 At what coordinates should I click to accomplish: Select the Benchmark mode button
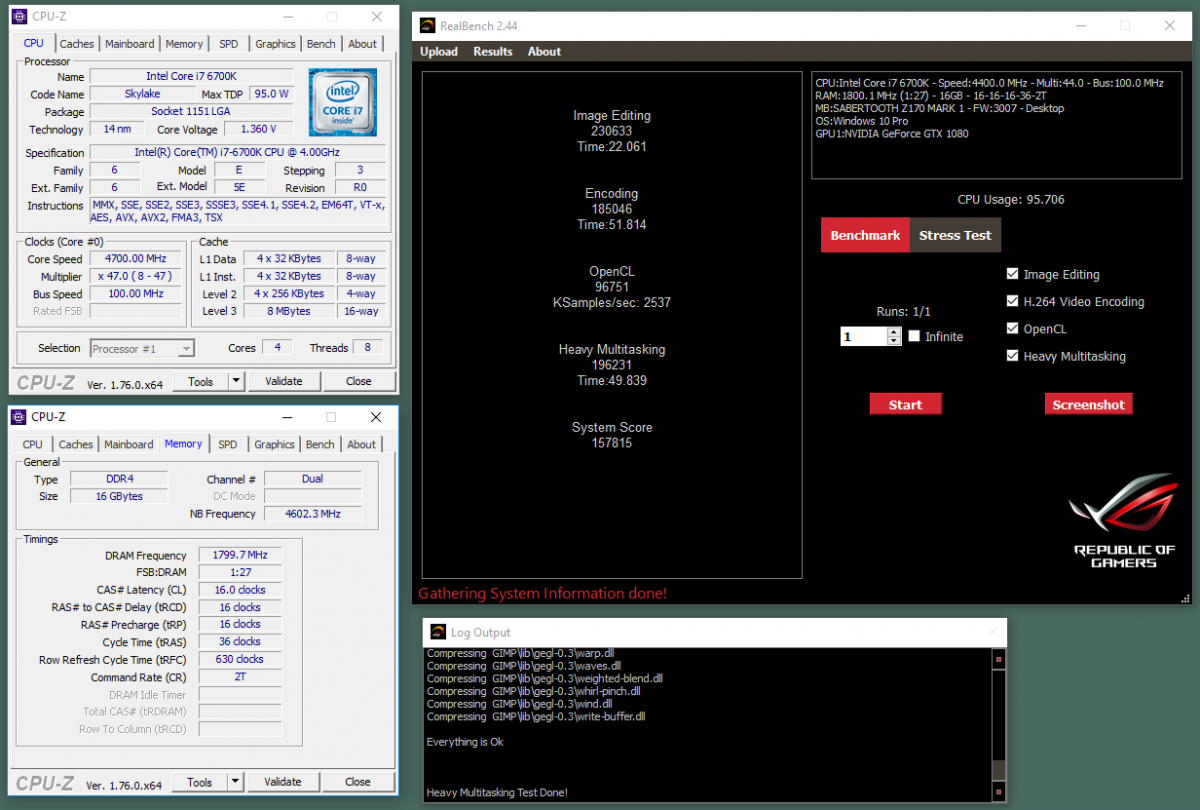[x=866, y=235]
